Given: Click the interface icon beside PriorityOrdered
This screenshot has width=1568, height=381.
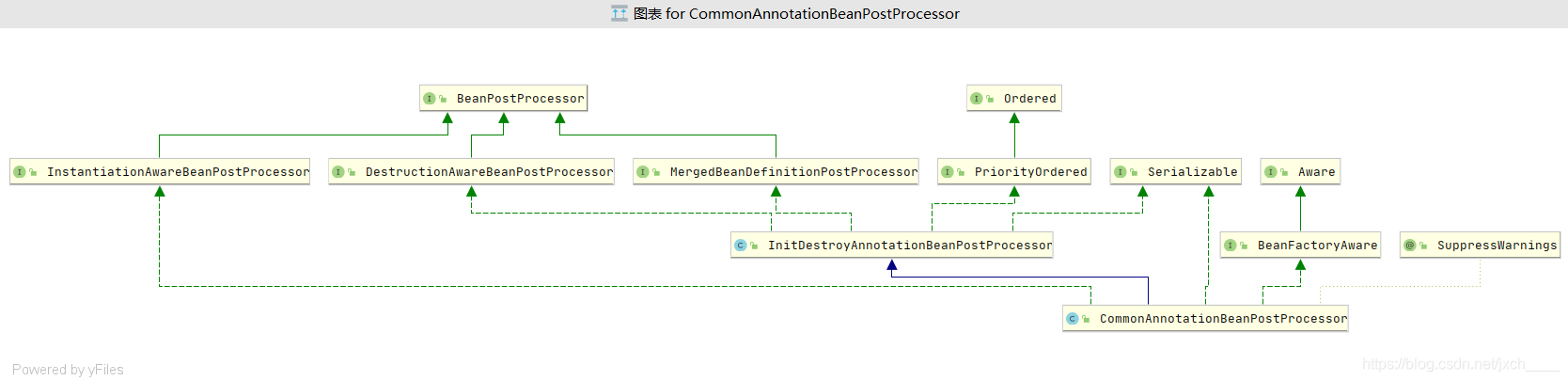Looking at the screenshot, I should pyautogui.click(x=948, y=172).
